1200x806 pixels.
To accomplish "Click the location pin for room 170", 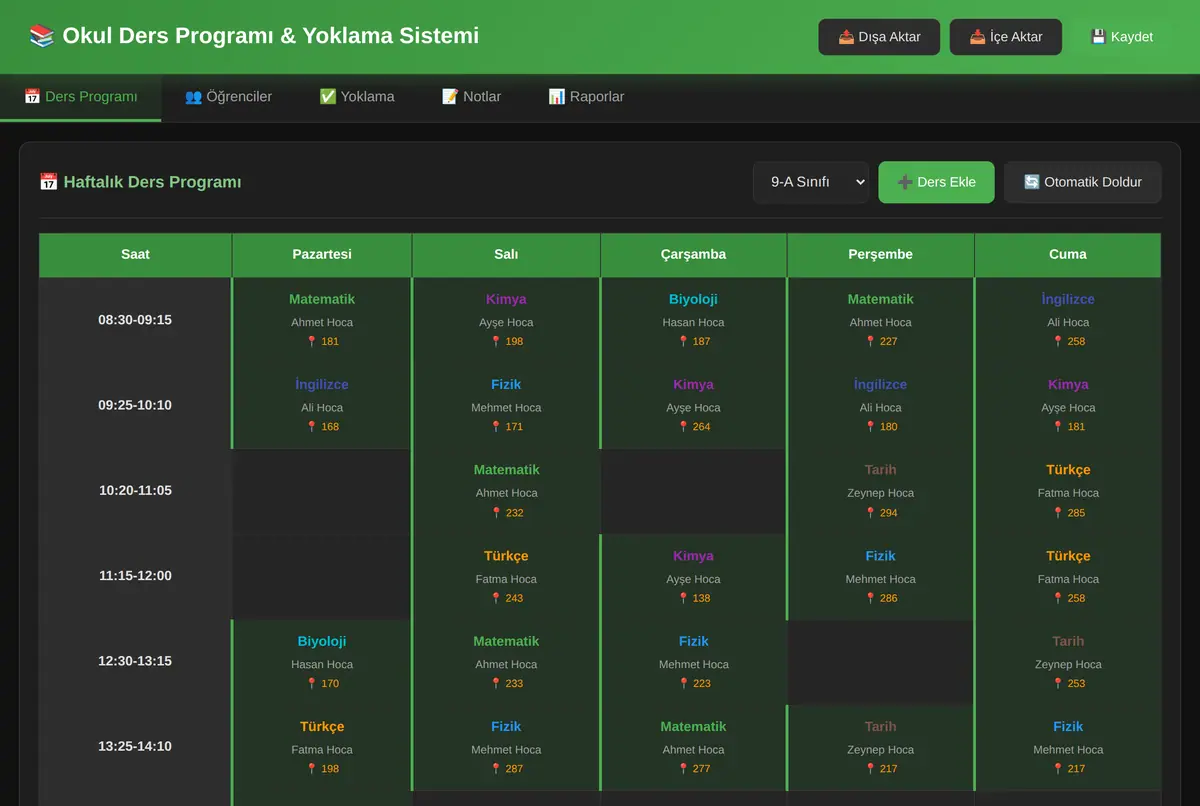I will pos(312,684).
